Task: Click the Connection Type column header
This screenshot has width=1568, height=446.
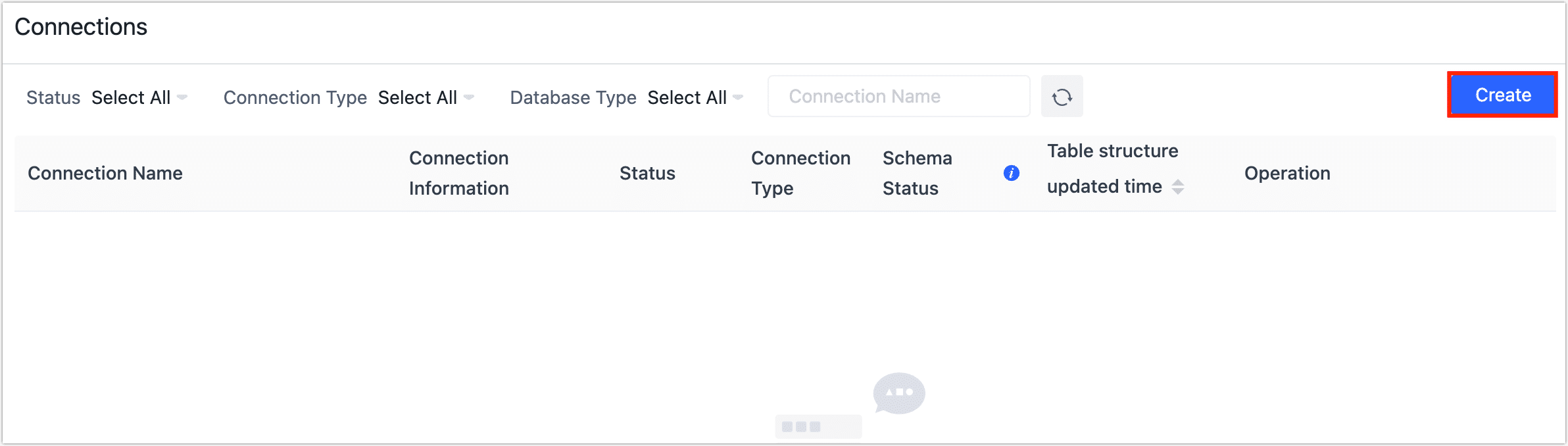Action: click(800, 173)
